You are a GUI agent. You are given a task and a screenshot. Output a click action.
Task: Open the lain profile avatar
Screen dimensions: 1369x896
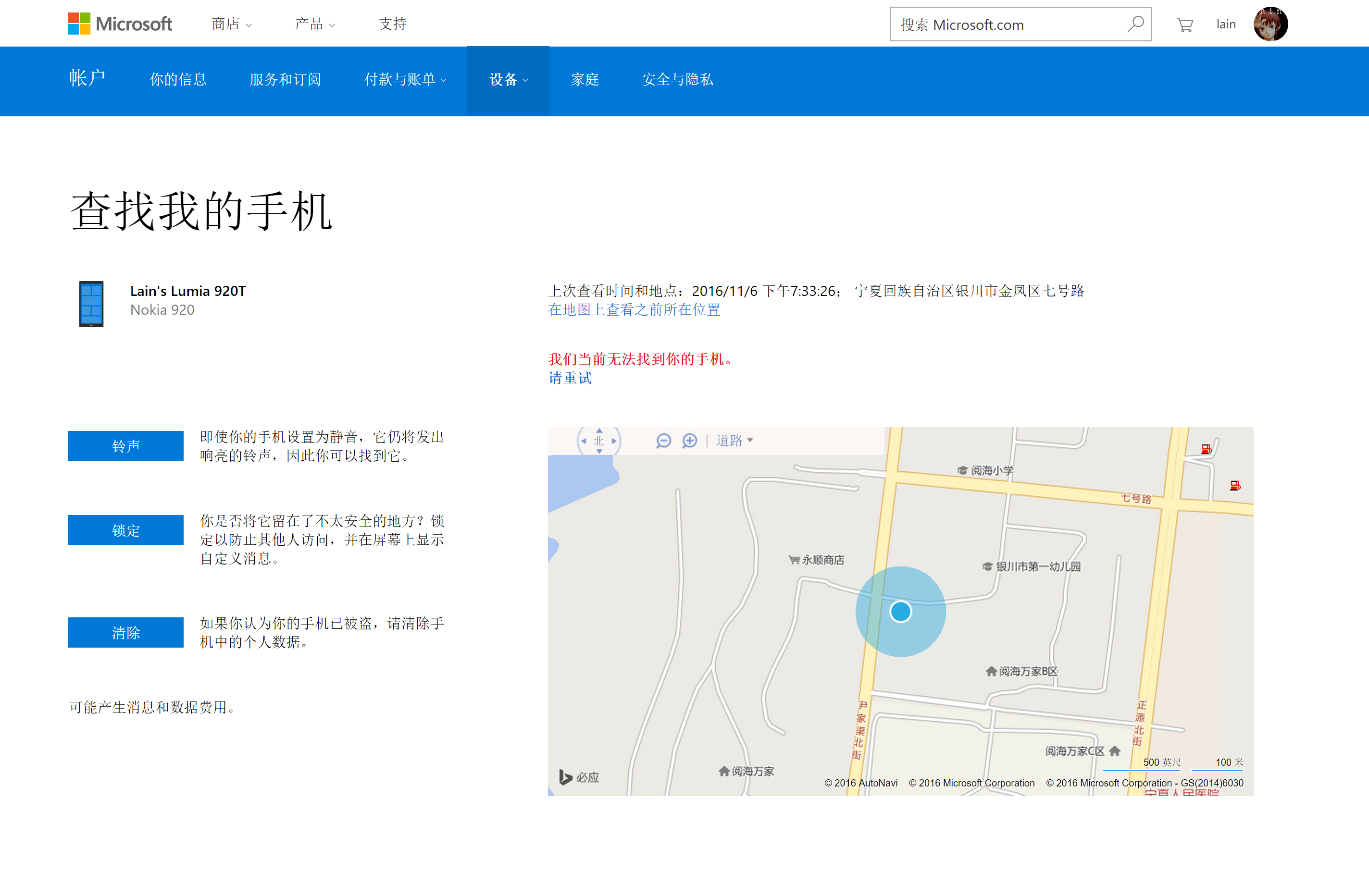1270,24
